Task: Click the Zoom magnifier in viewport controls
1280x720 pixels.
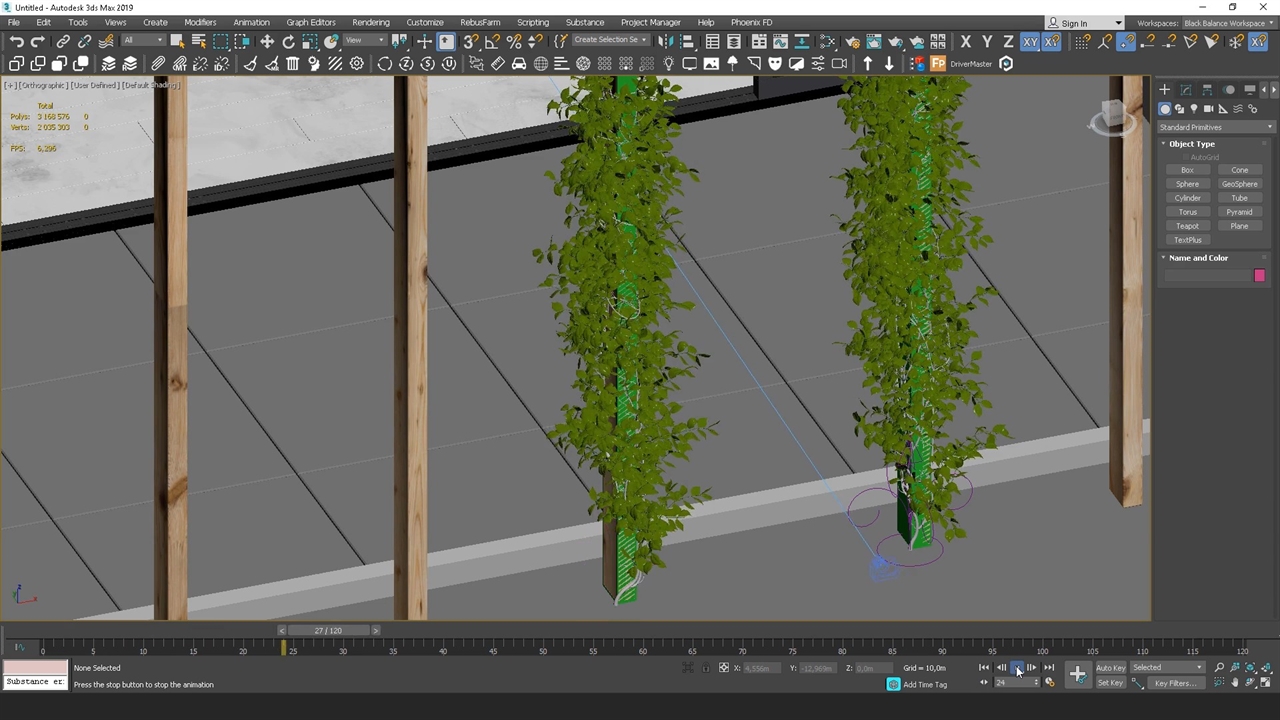Action: [1219, 668]
